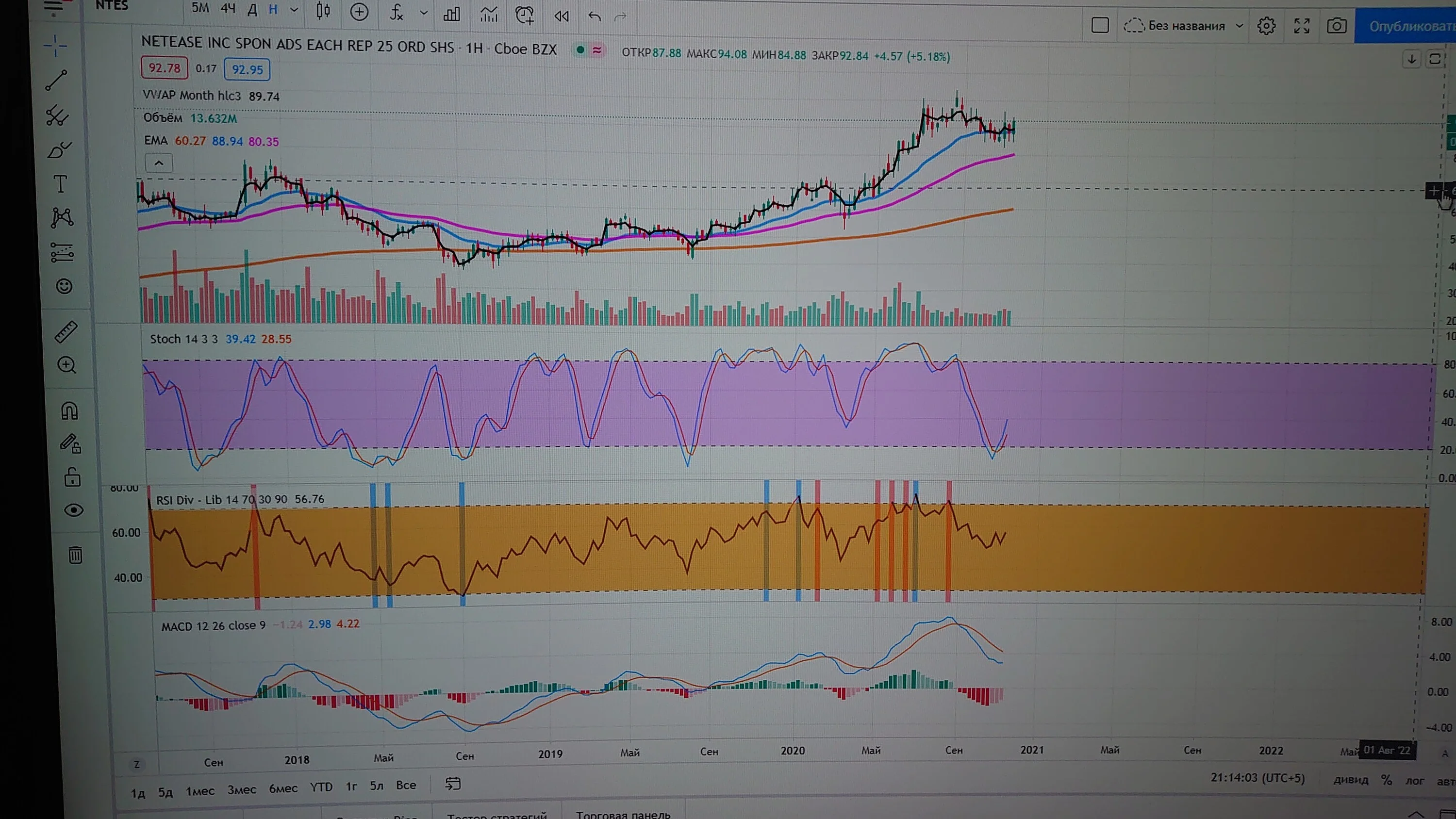Select the ruler measure tool
This screenshot has width=1456, height=819.
pyautogui.click(x=66, y=332)
